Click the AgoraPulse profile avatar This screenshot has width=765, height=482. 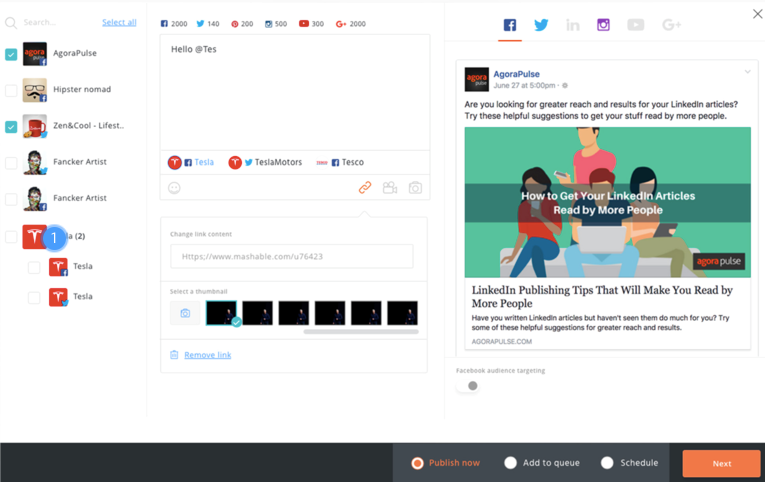tap(35, 54)
